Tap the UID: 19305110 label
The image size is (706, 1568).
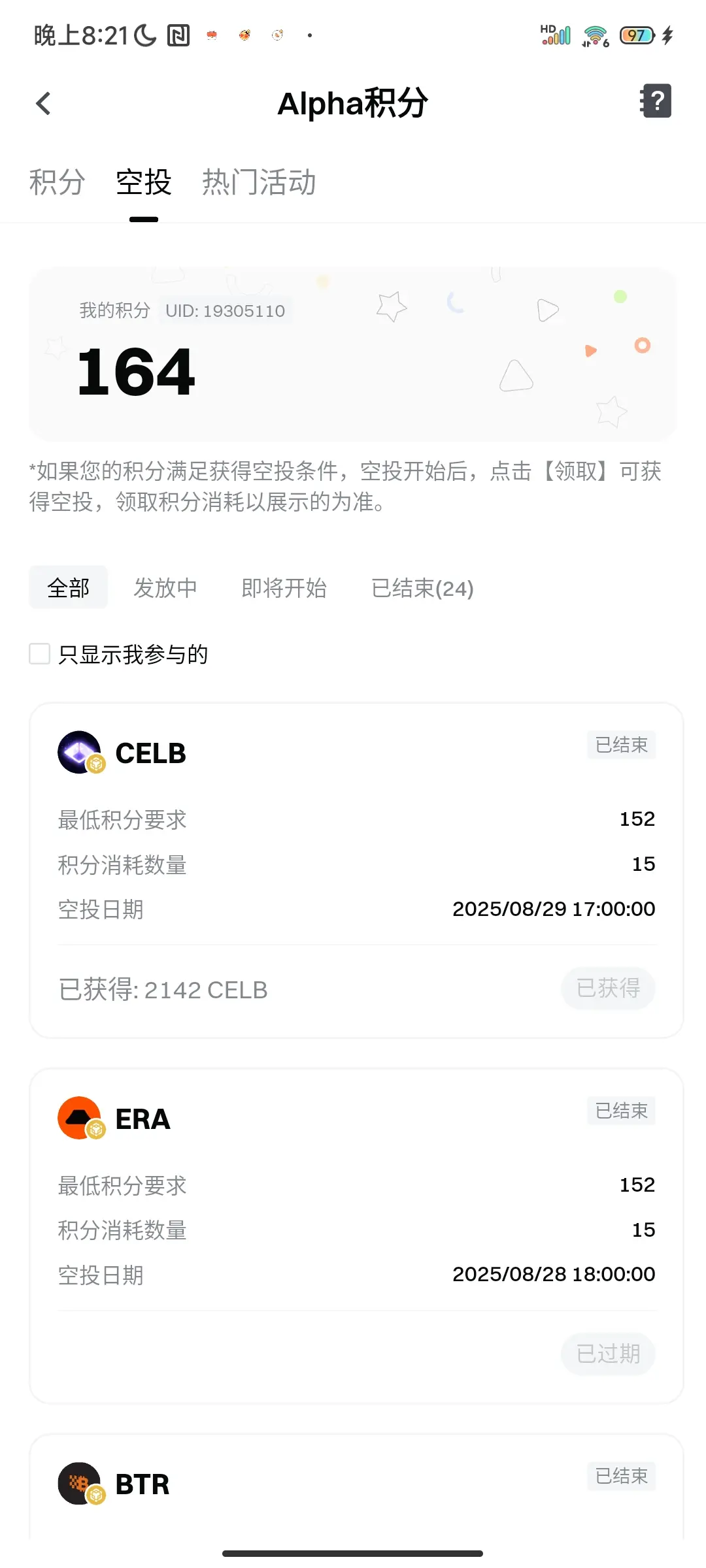click(225, 310)
